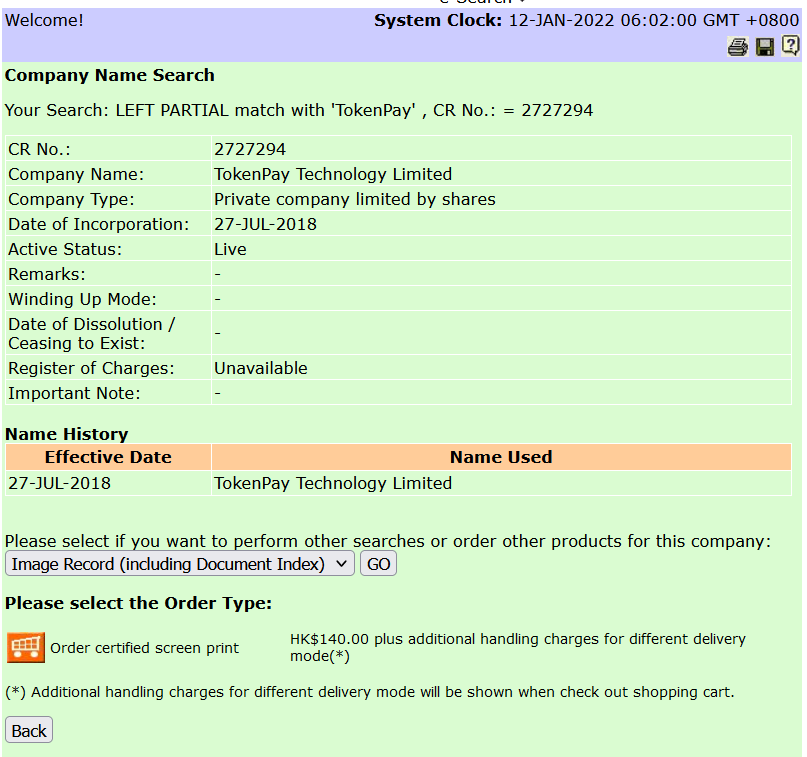Click the 'Your Search: LEFT PARTIAL match' line
The width and height of the screenshot is (807, 757).
tap(299, 110)
